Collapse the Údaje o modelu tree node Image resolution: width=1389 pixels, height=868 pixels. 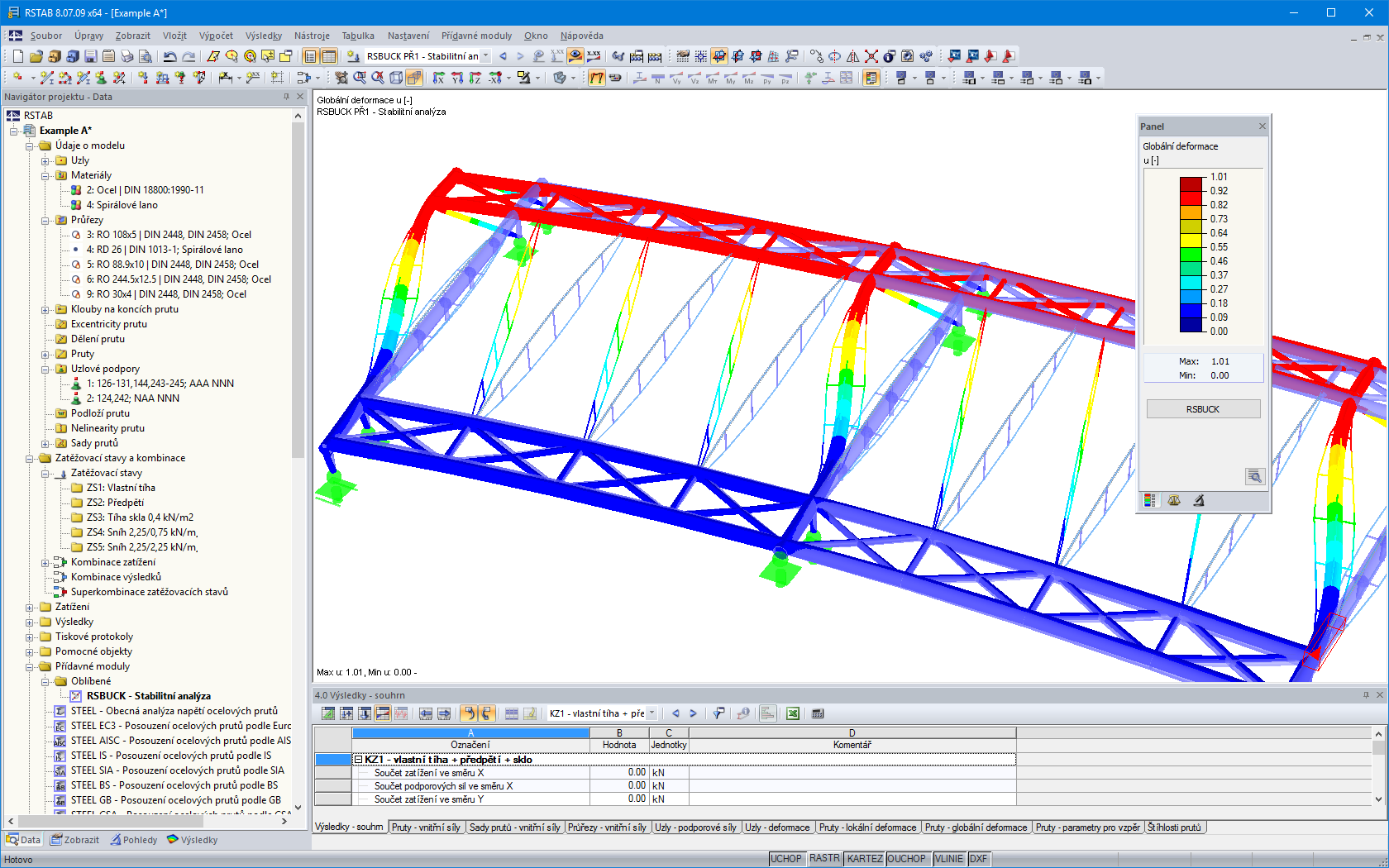pyautogui.click(x=31, y=145)
